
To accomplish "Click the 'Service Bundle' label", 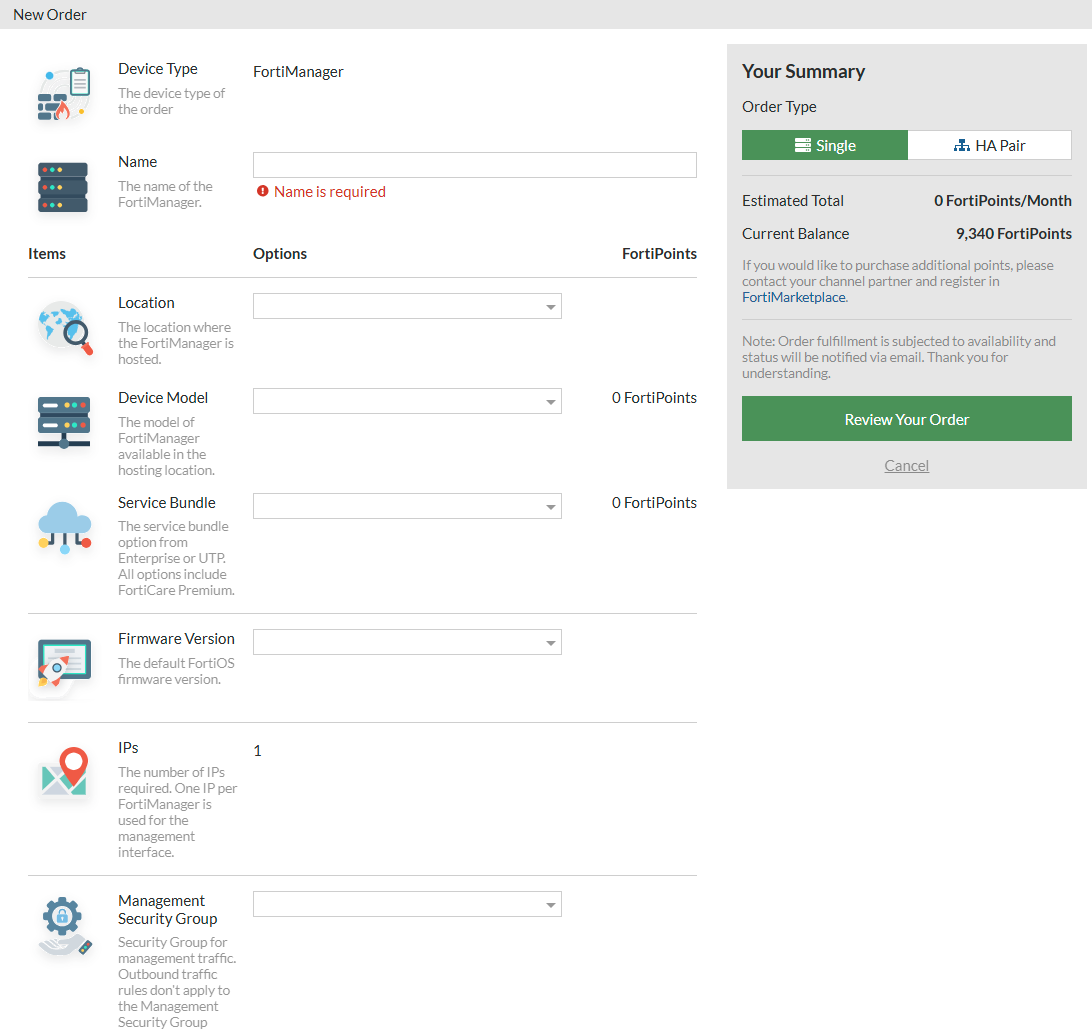I will click(166, 503).
